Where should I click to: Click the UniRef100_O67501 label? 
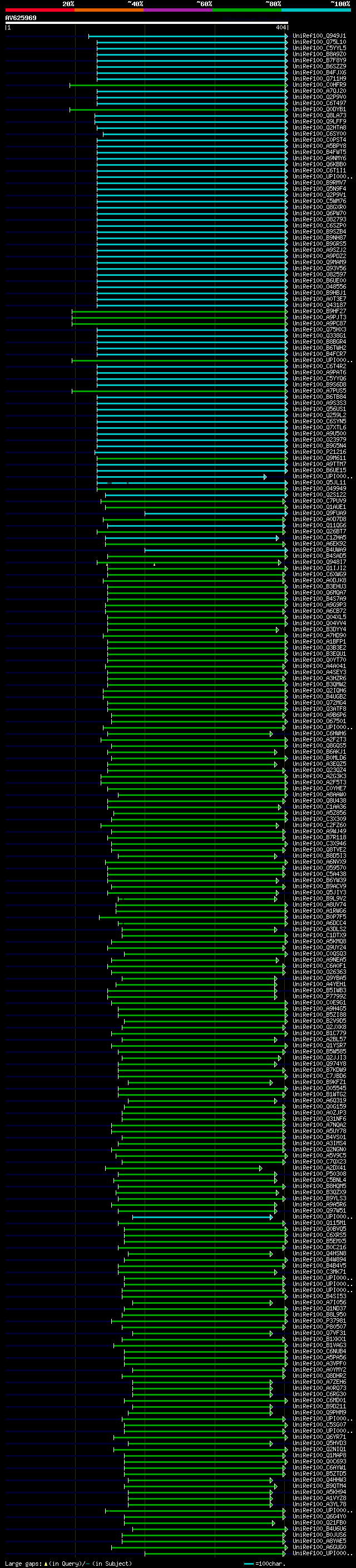point(319,721)
